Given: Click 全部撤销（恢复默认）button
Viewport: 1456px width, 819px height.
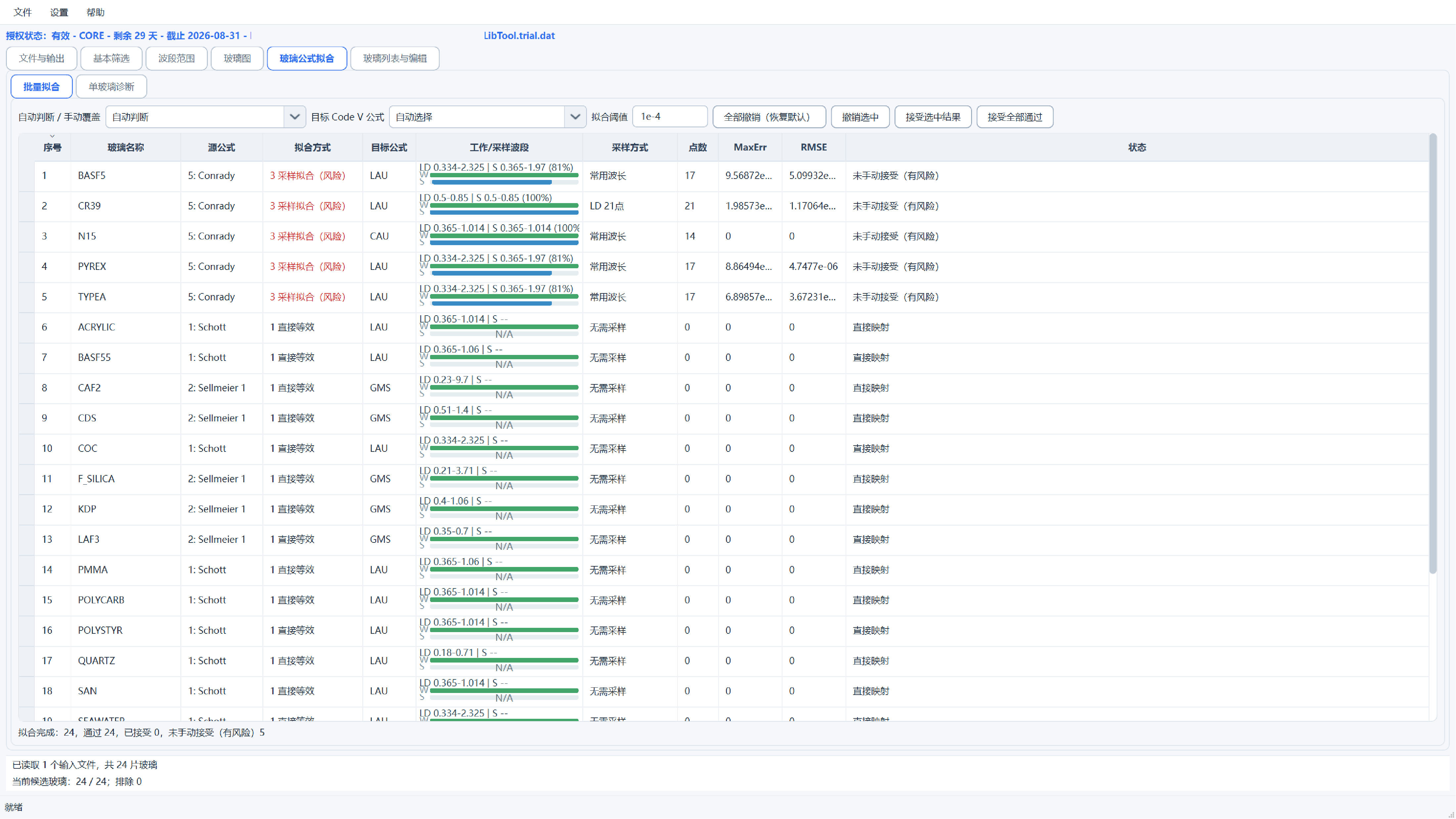Looking at the screenshot, I should pyautogui.click(x=769, y=117).
